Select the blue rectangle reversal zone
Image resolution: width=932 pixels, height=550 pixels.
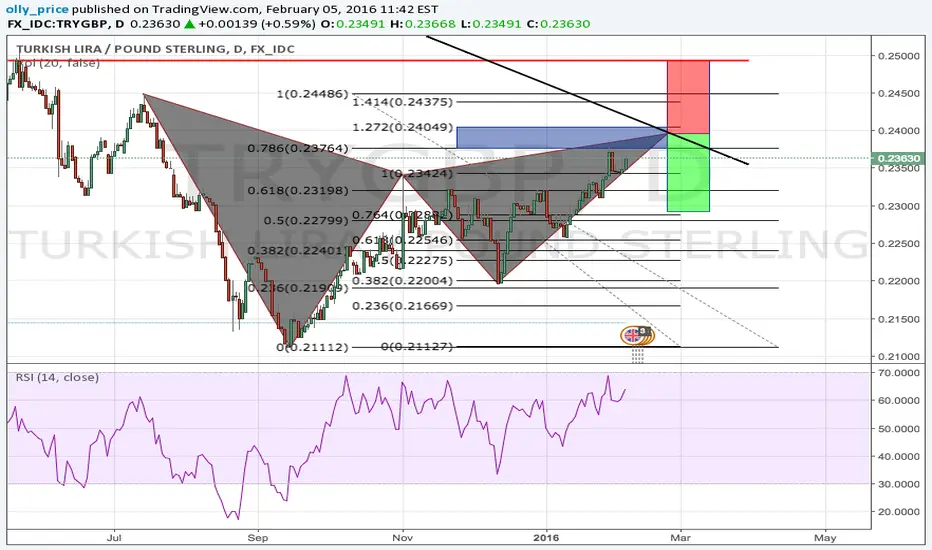(x=561, y=137)
